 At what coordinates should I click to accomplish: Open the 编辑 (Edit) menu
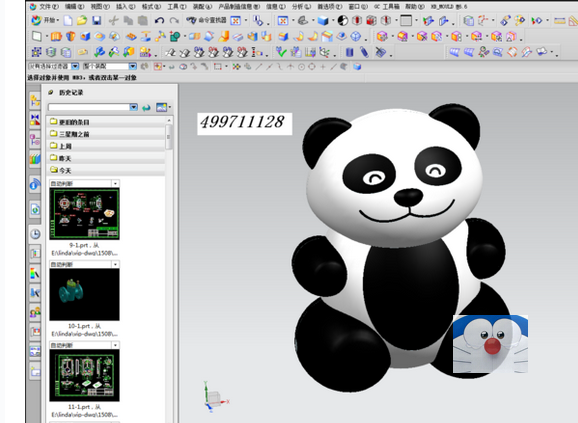coord(74,7)
